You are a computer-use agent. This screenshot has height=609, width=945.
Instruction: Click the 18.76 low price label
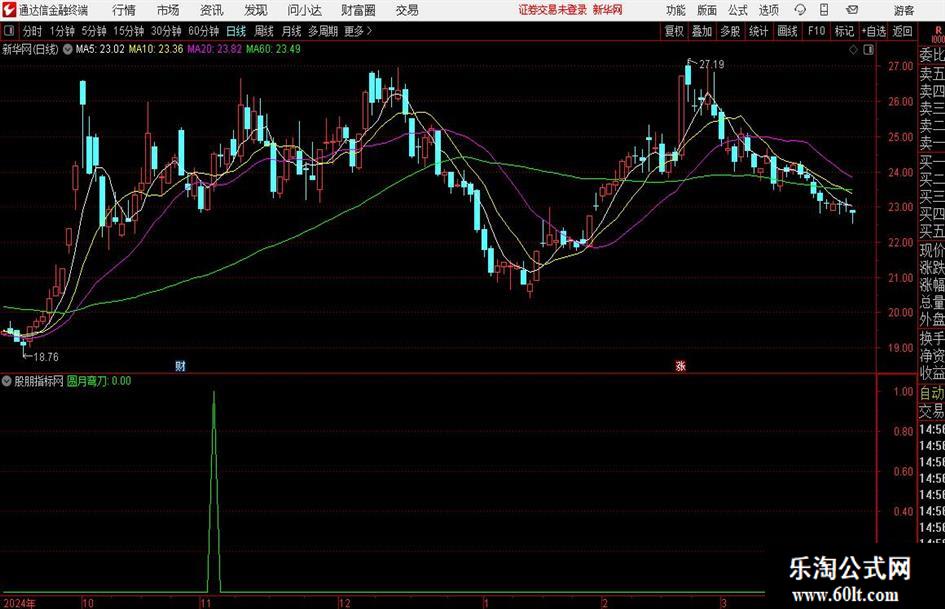click(x=46, y=357)
